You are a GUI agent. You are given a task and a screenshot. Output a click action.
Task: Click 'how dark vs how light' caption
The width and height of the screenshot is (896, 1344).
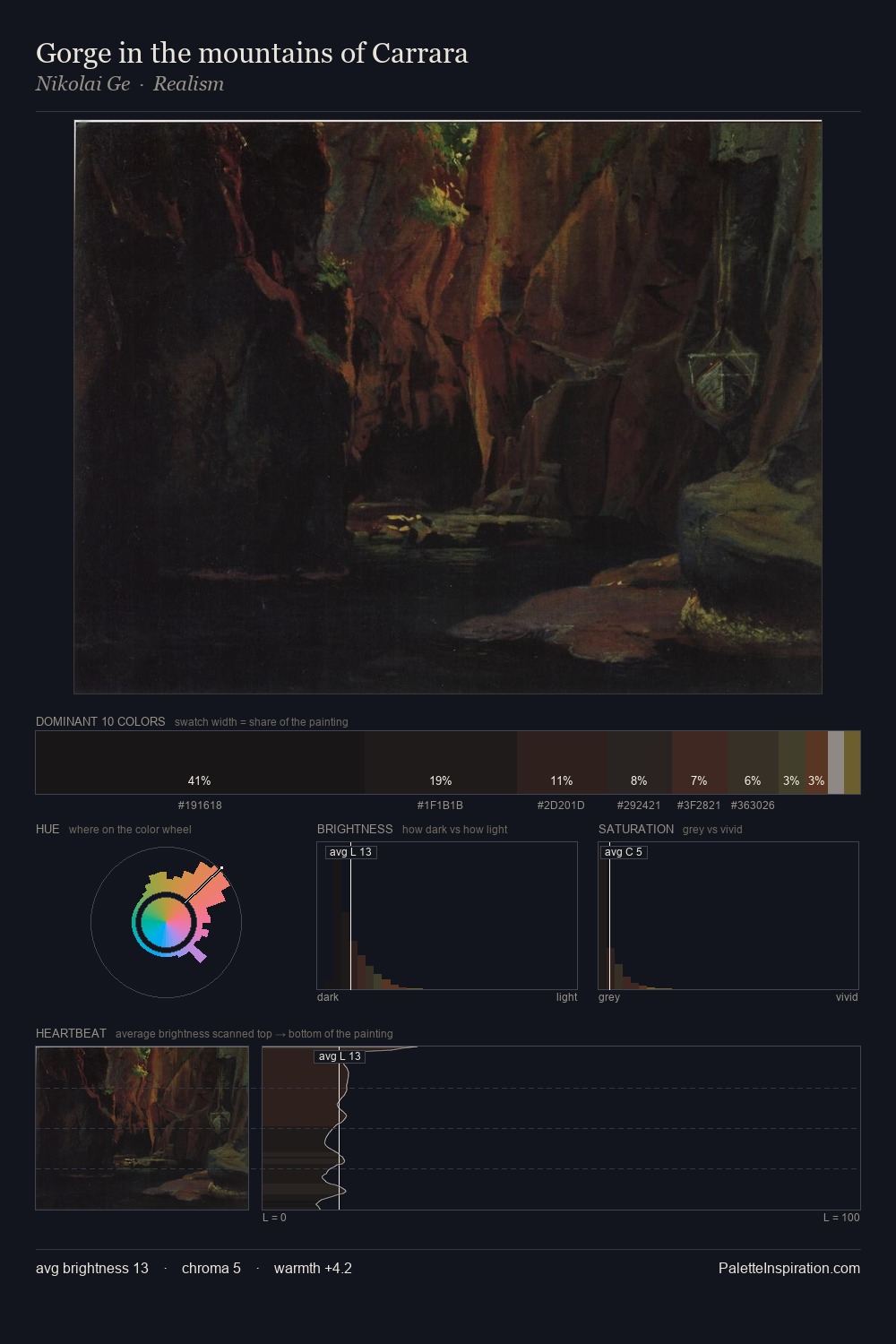click(x=454, y=830)
